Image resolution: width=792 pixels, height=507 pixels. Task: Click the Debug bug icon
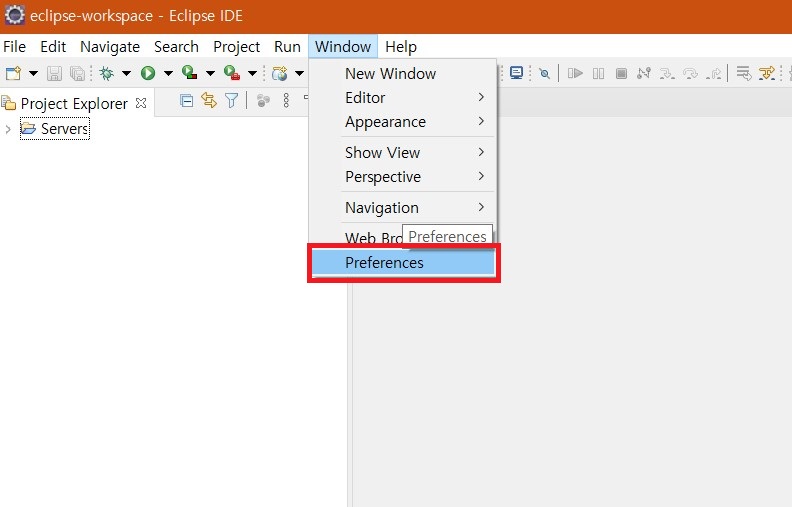pos(107,73)
